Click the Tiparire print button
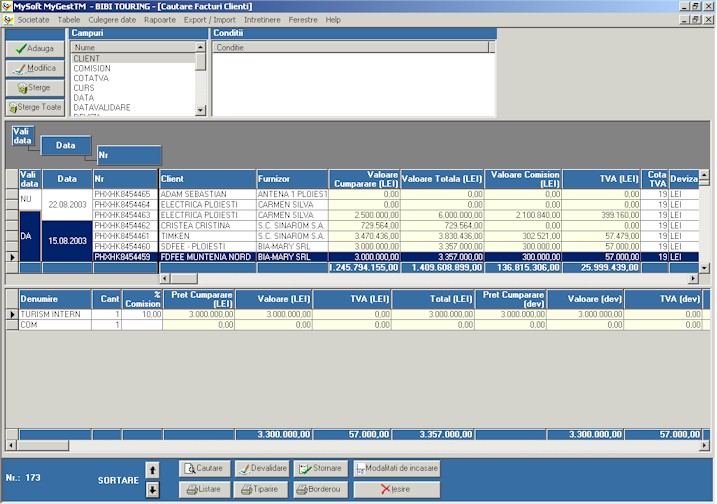Viewport: 717px width, 504px height. 262,489
